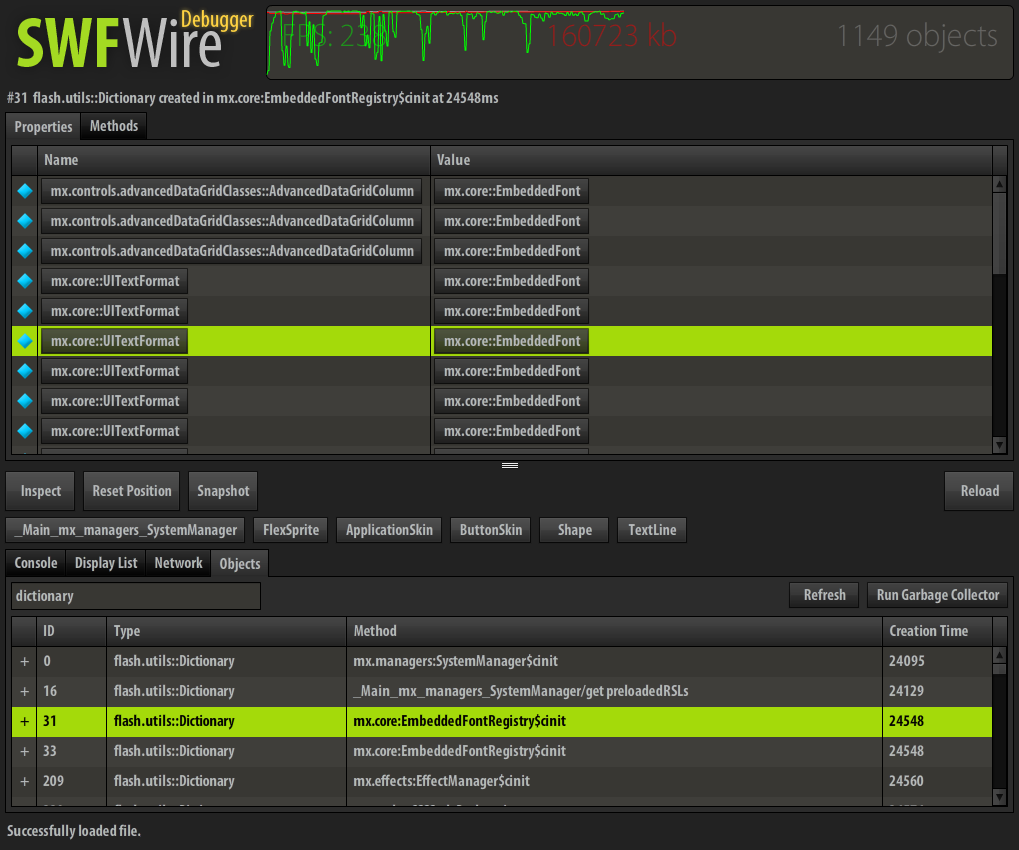Sort objects by Type column header
This screenshot has height=850, width=1019.
click(x=226, y=632)
